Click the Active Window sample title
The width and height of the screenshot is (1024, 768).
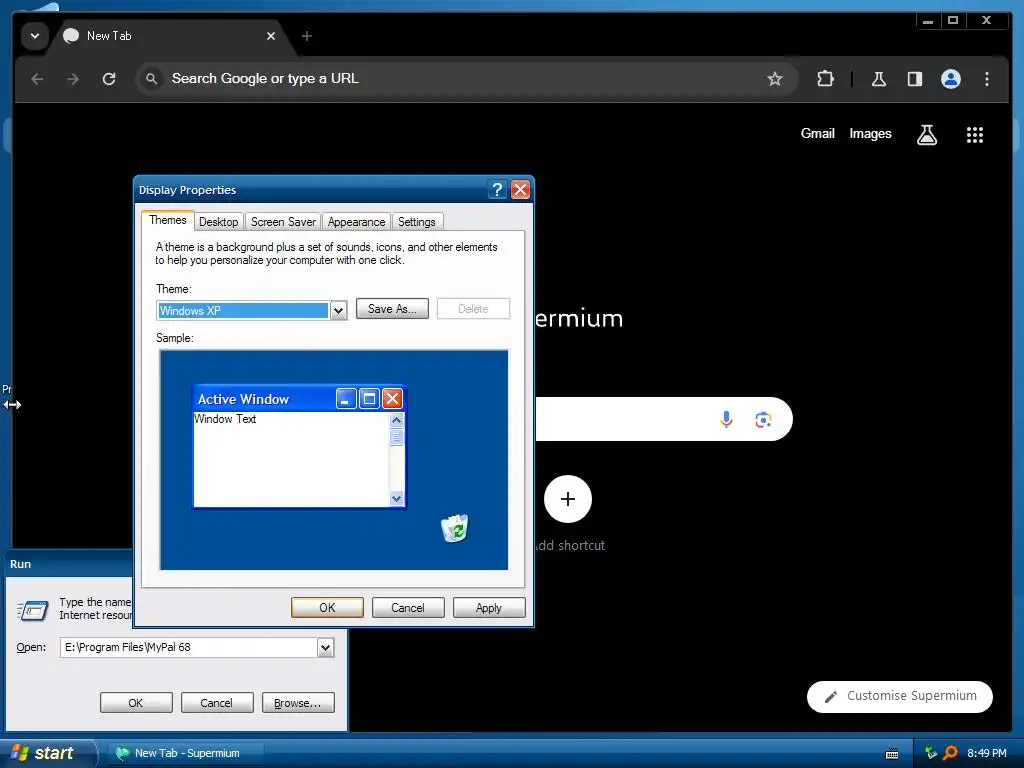tap(243, 399)
